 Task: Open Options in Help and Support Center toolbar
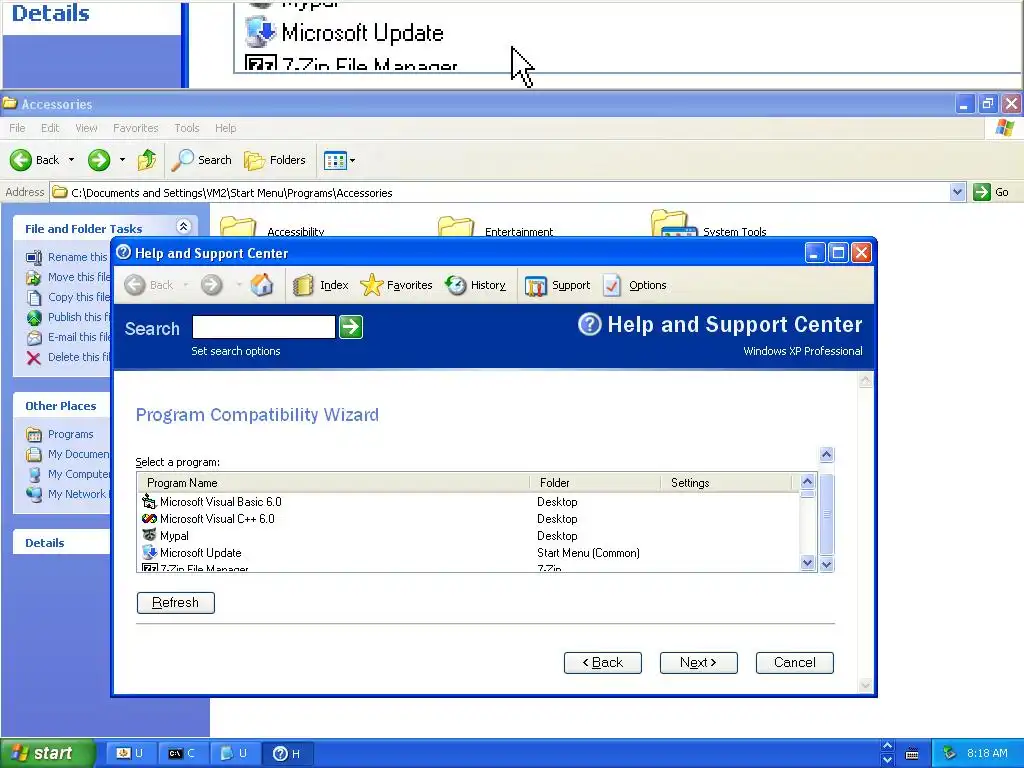click(634, 285)
